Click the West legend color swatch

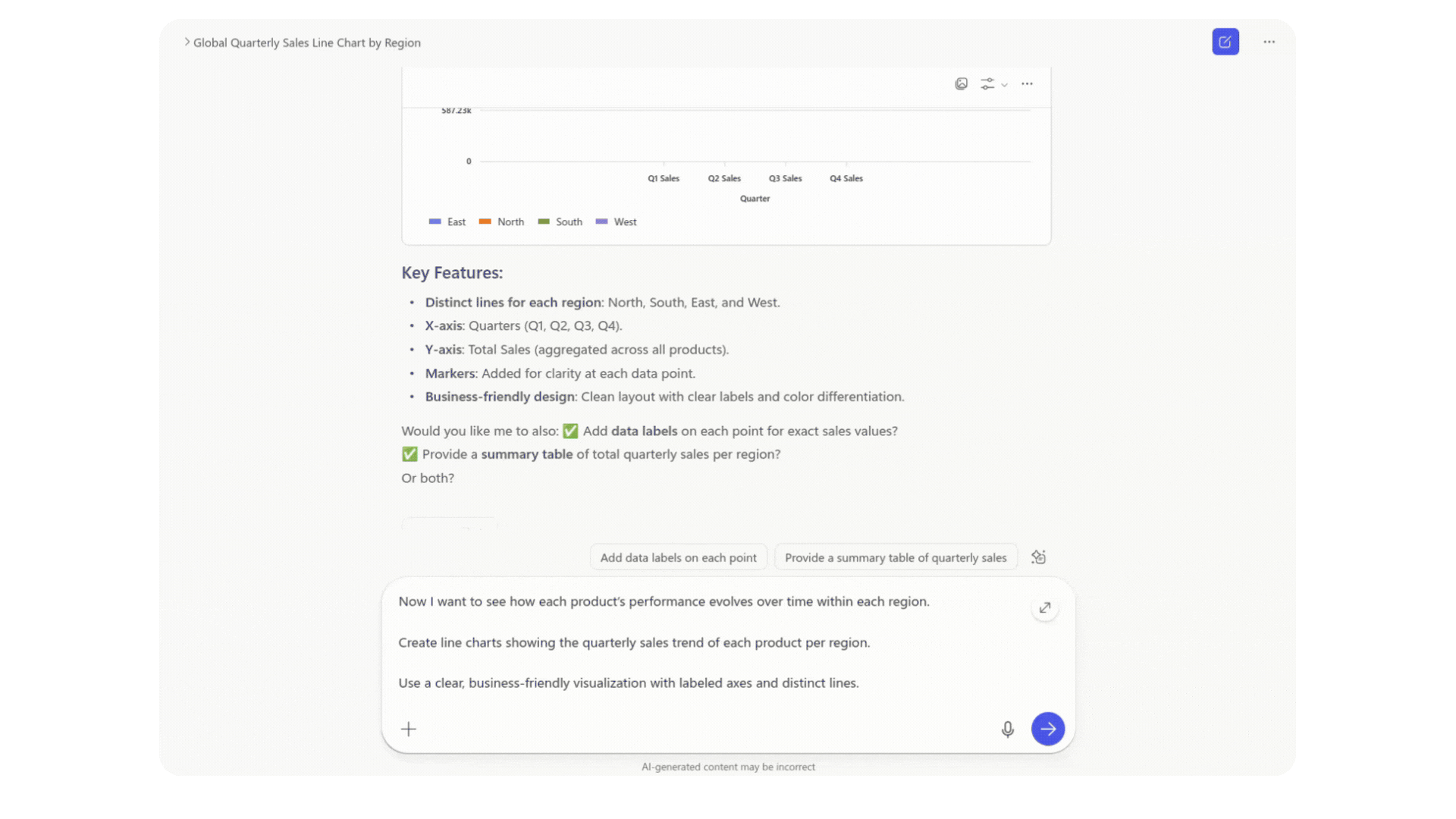coord(601,221)
